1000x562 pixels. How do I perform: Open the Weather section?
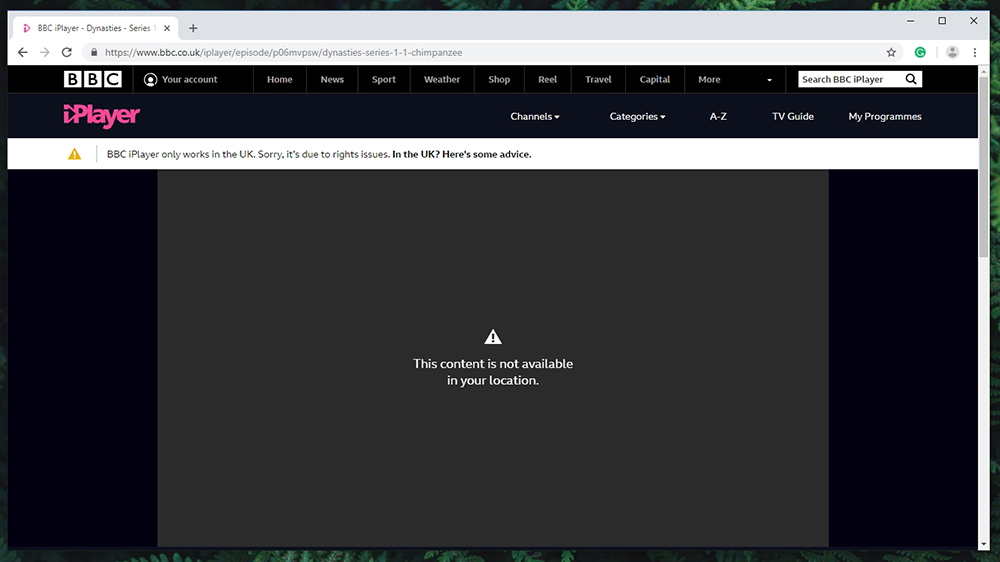442,79
